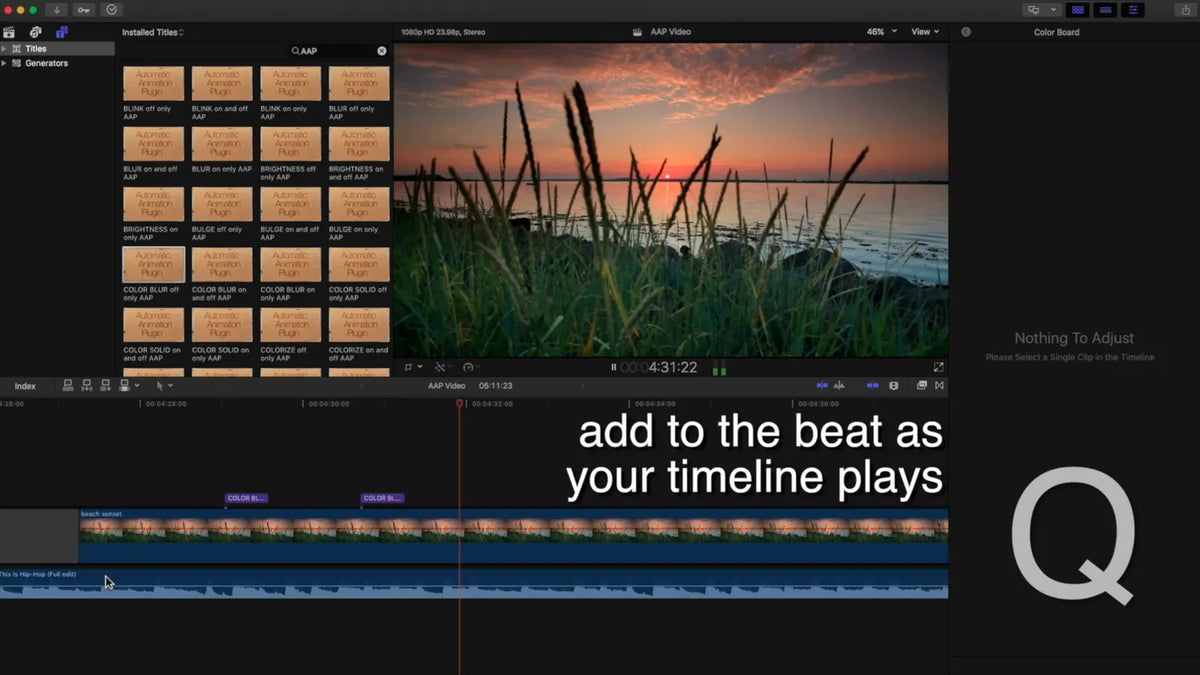Click the 4:31:22 timecode display
This screenshot has width=1200, height=675.
[x=659, y=367]
